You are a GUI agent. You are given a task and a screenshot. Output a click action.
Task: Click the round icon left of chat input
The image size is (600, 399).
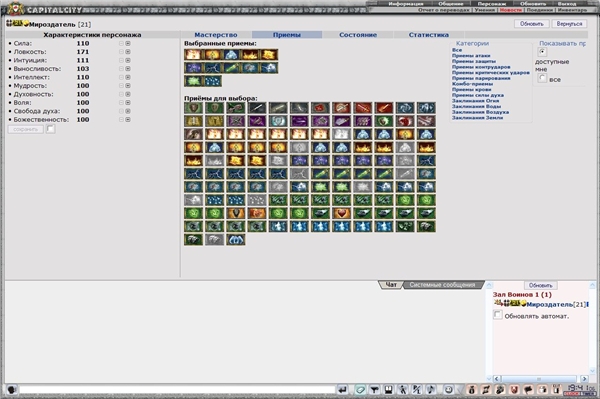coord(11,390)
